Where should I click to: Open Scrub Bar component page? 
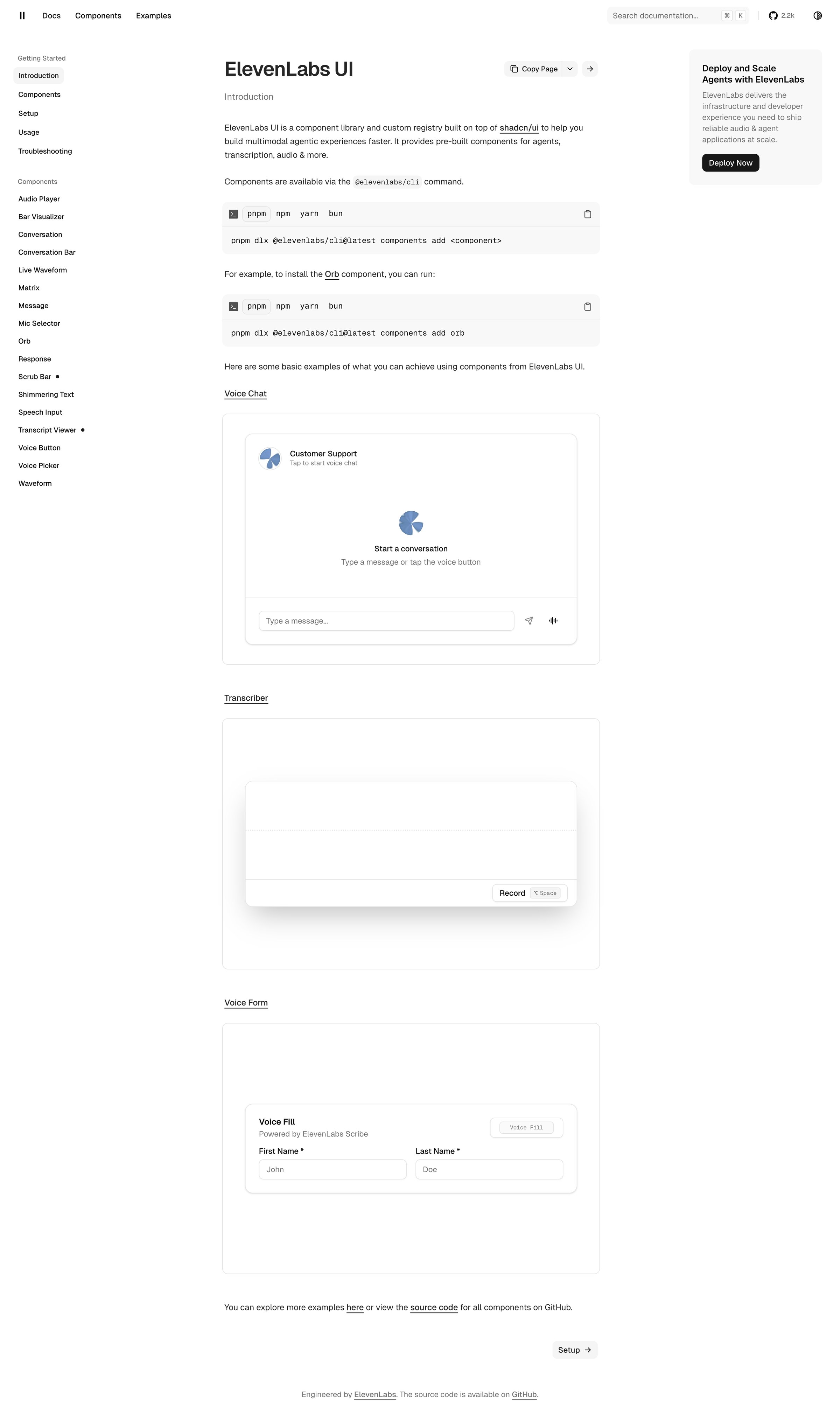(35, 377)
